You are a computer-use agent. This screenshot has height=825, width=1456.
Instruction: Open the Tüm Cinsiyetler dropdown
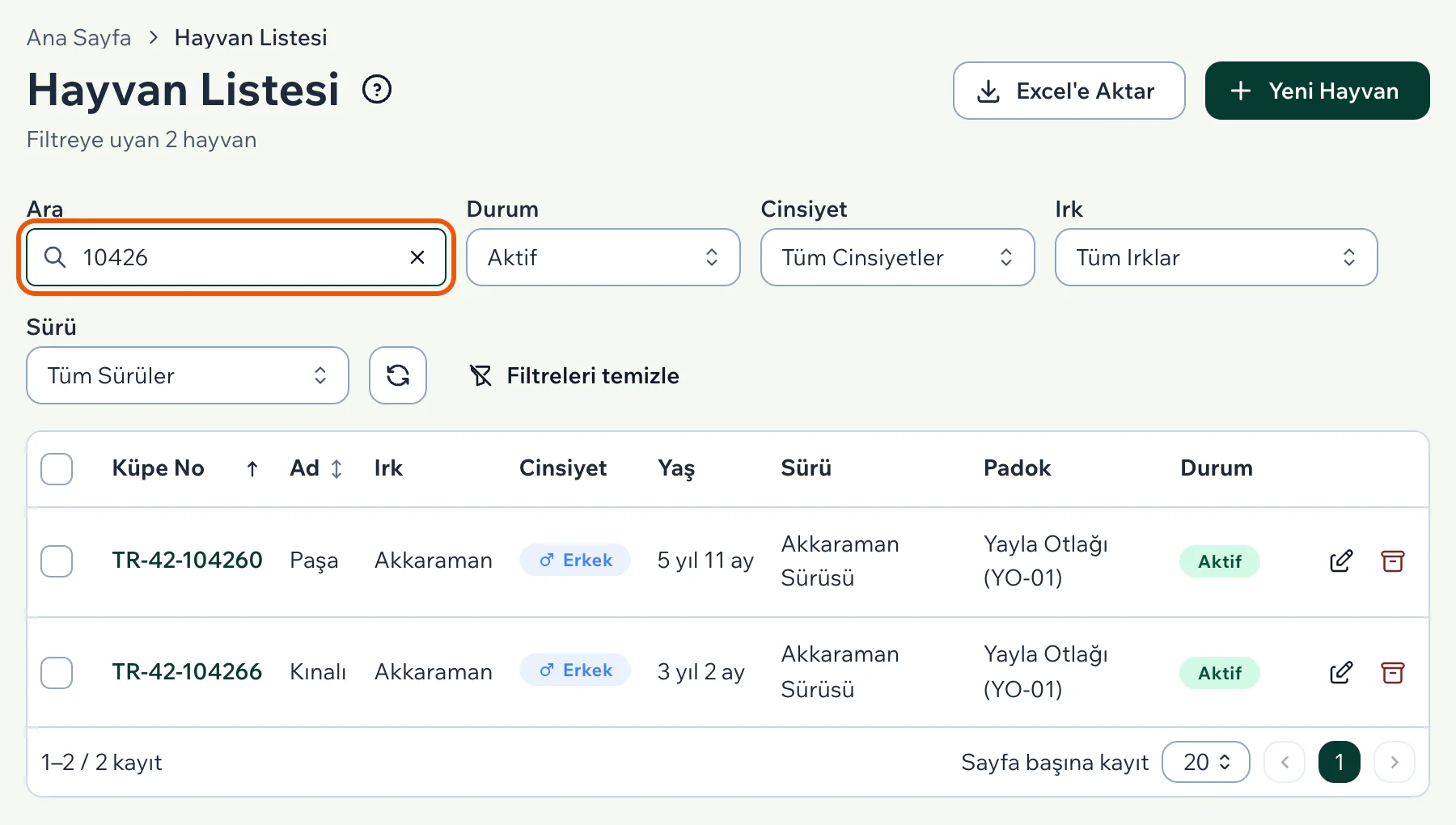tap(898, 257)
